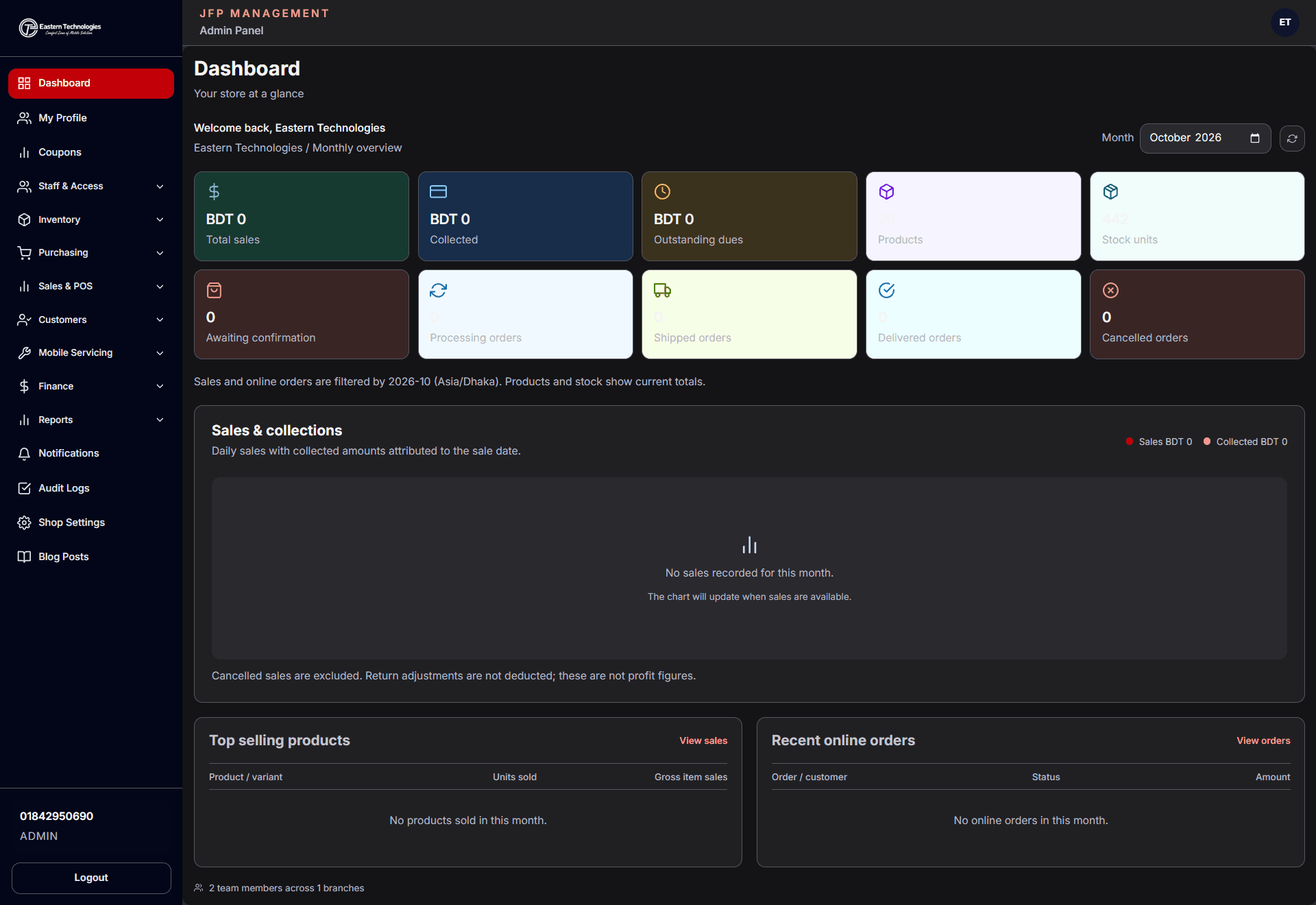
Task: Click the October 2026 month field
Action: [x=1205, y=138]
